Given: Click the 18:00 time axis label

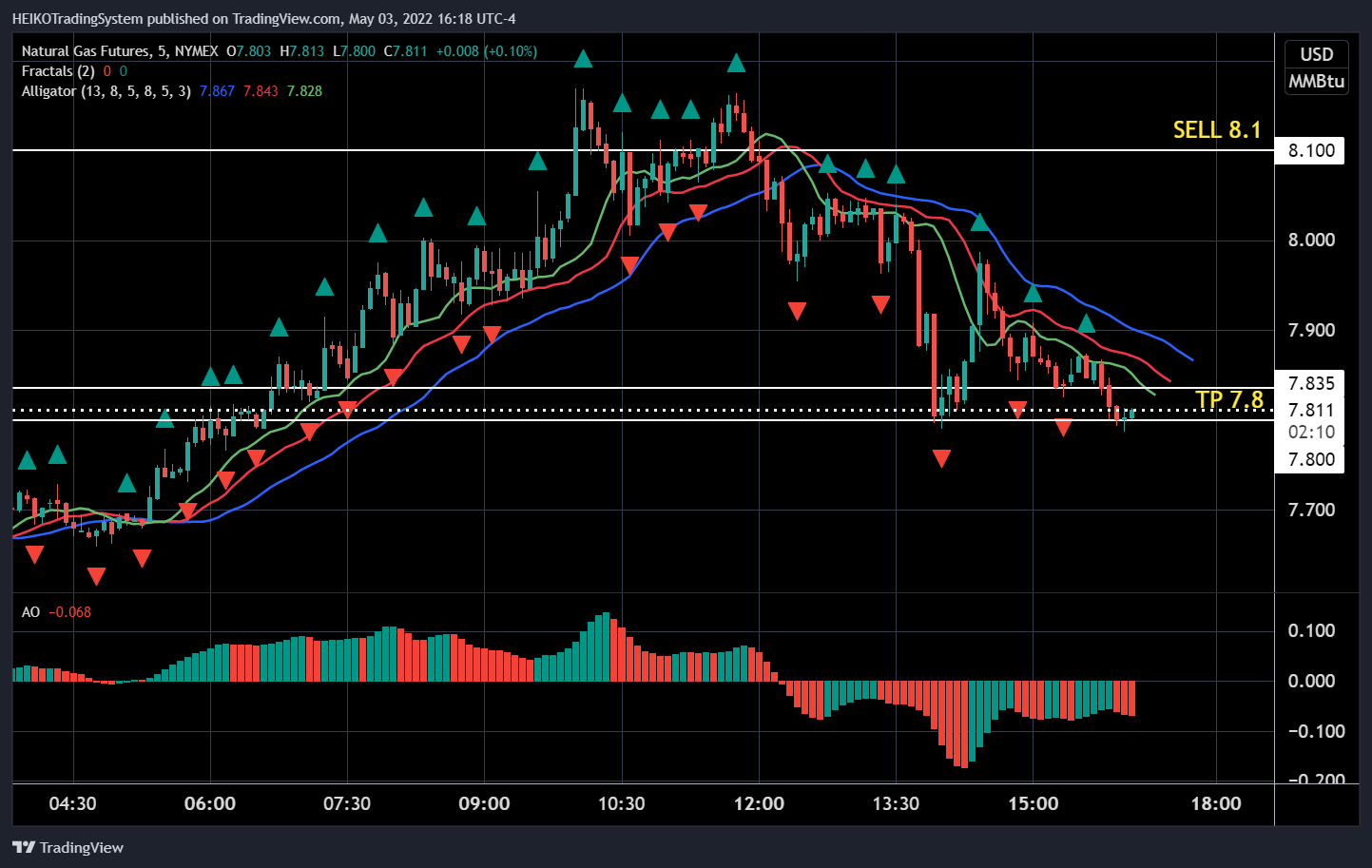Looking at the screenshot, I should [x=1216, y=803].
